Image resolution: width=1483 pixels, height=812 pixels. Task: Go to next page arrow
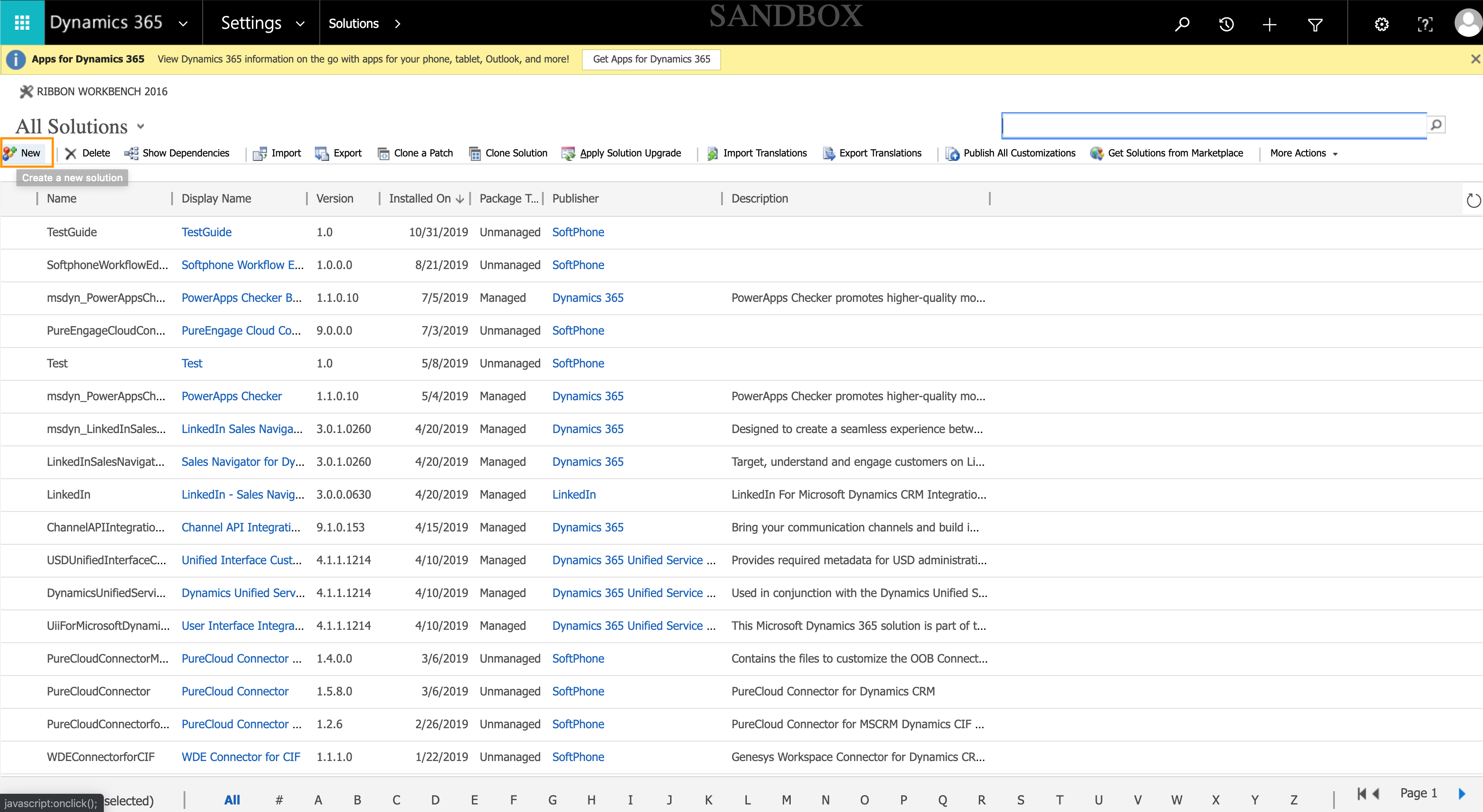click(x=1462, y=793)
